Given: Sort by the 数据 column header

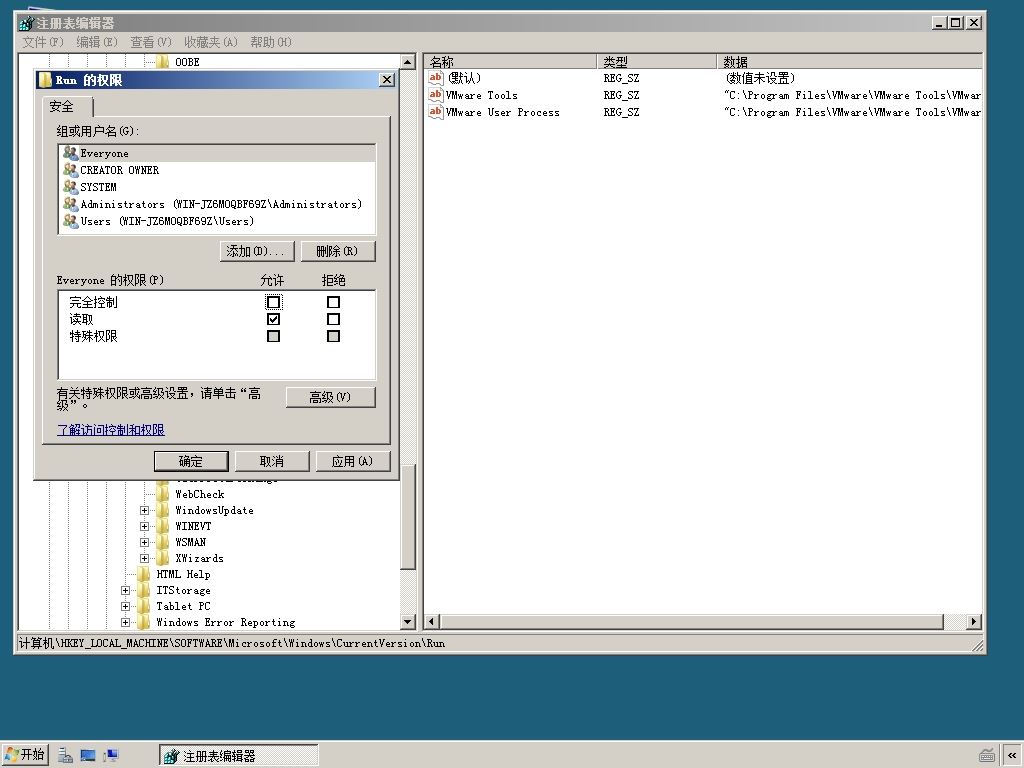Looking at the screenshot, I should [850, 61].
